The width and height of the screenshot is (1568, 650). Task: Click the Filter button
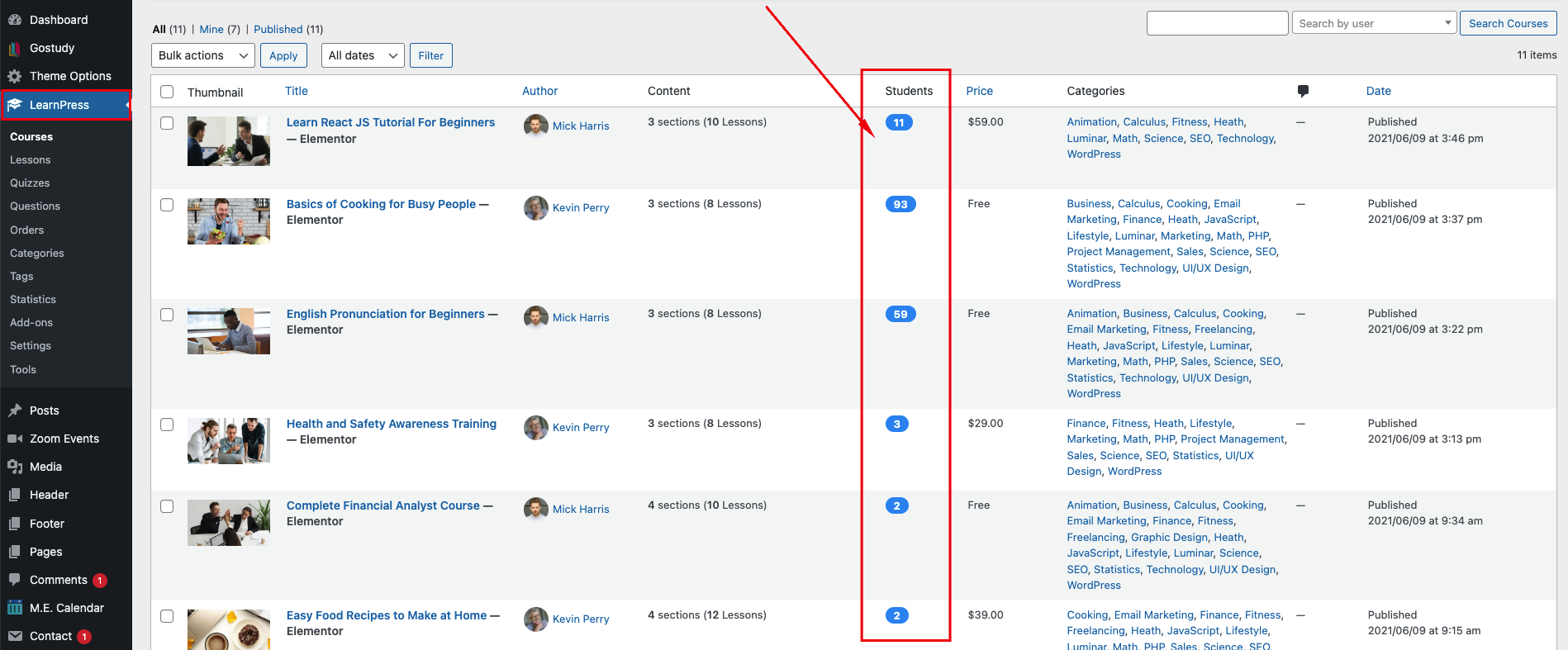tap(431, 55)
